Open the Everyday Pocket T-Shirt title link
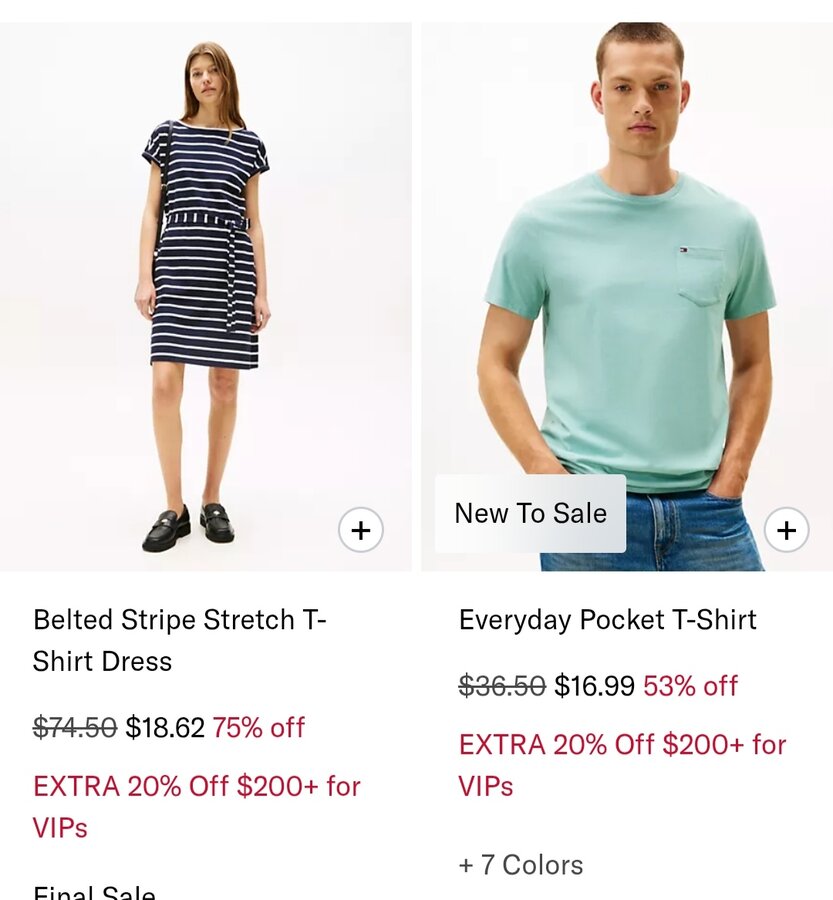The width and height of the screenshot is (833, 900). [x=607, y=620]
